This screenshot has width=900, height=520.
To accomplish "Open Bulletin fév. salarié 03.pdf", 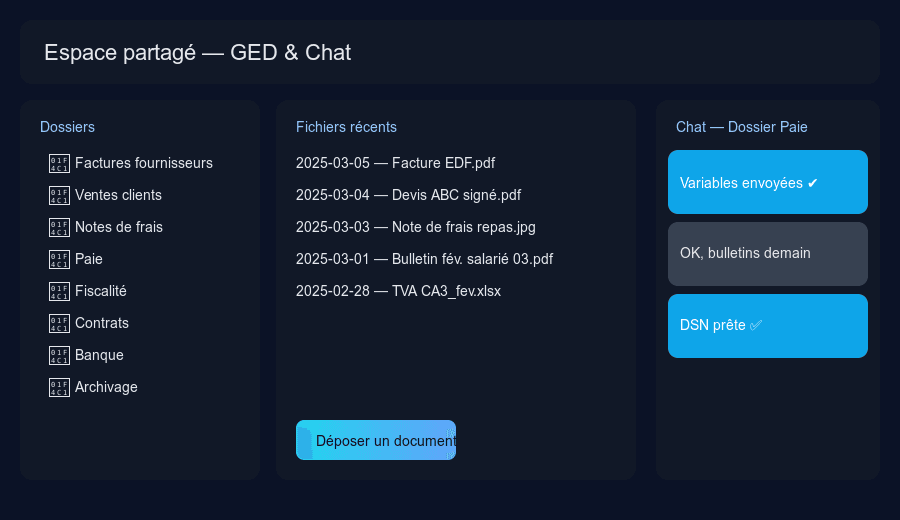I will (x=424, y=259).
